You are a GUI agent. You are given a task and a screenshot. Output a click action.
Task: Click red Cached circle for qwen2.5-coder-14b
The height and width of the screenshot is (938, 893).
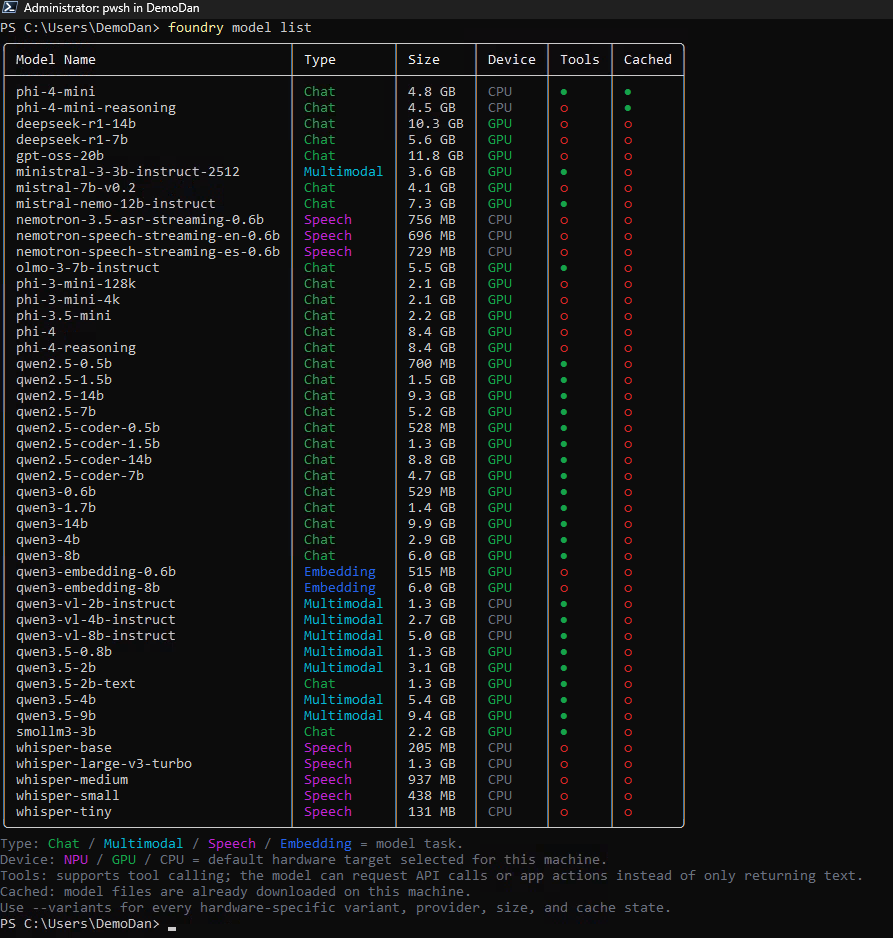pos(627,461)
